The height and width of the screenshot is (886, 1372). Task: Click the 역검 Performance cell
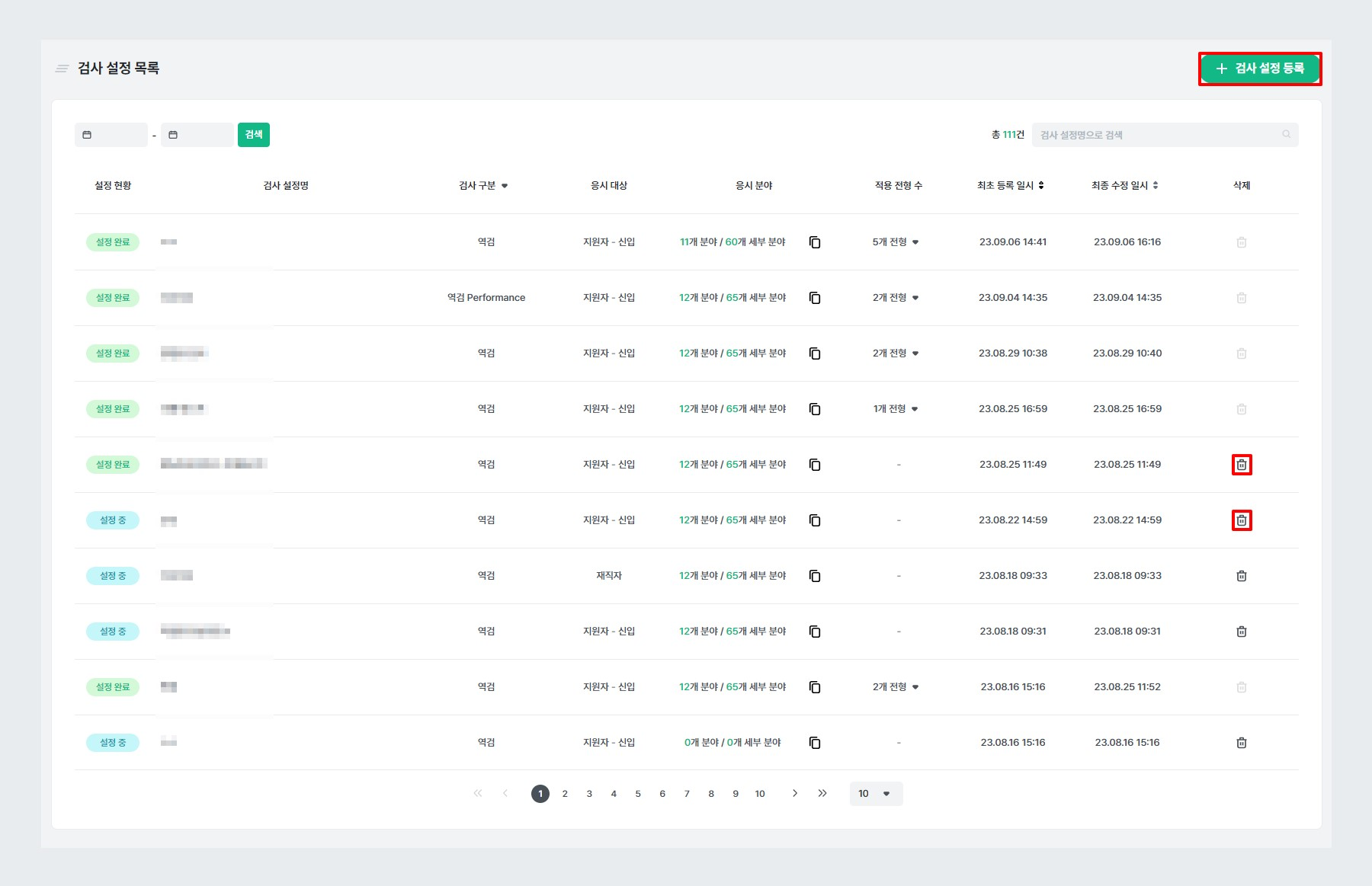pyautogui.click(x=486, y=298)
